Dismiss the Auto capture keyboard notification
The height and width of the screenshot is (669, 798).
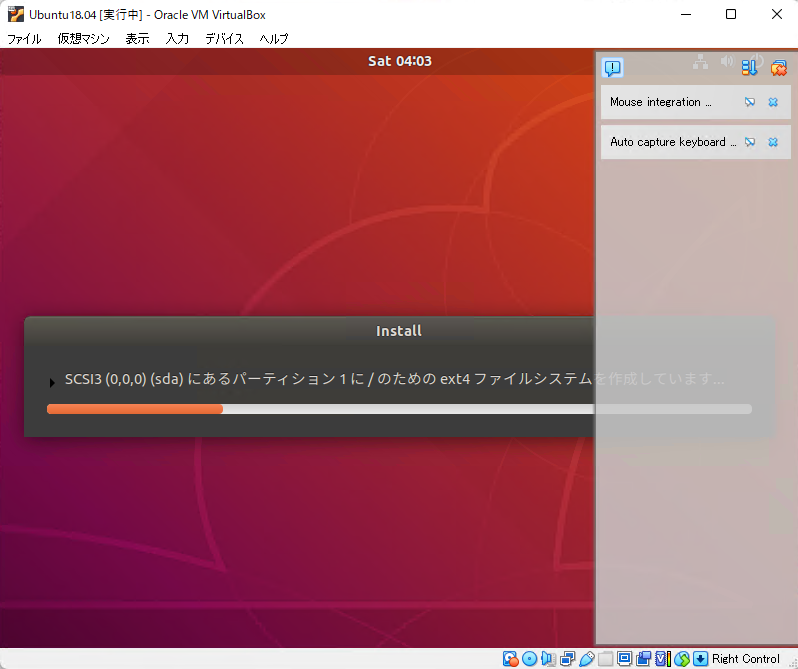pos(773,142)
